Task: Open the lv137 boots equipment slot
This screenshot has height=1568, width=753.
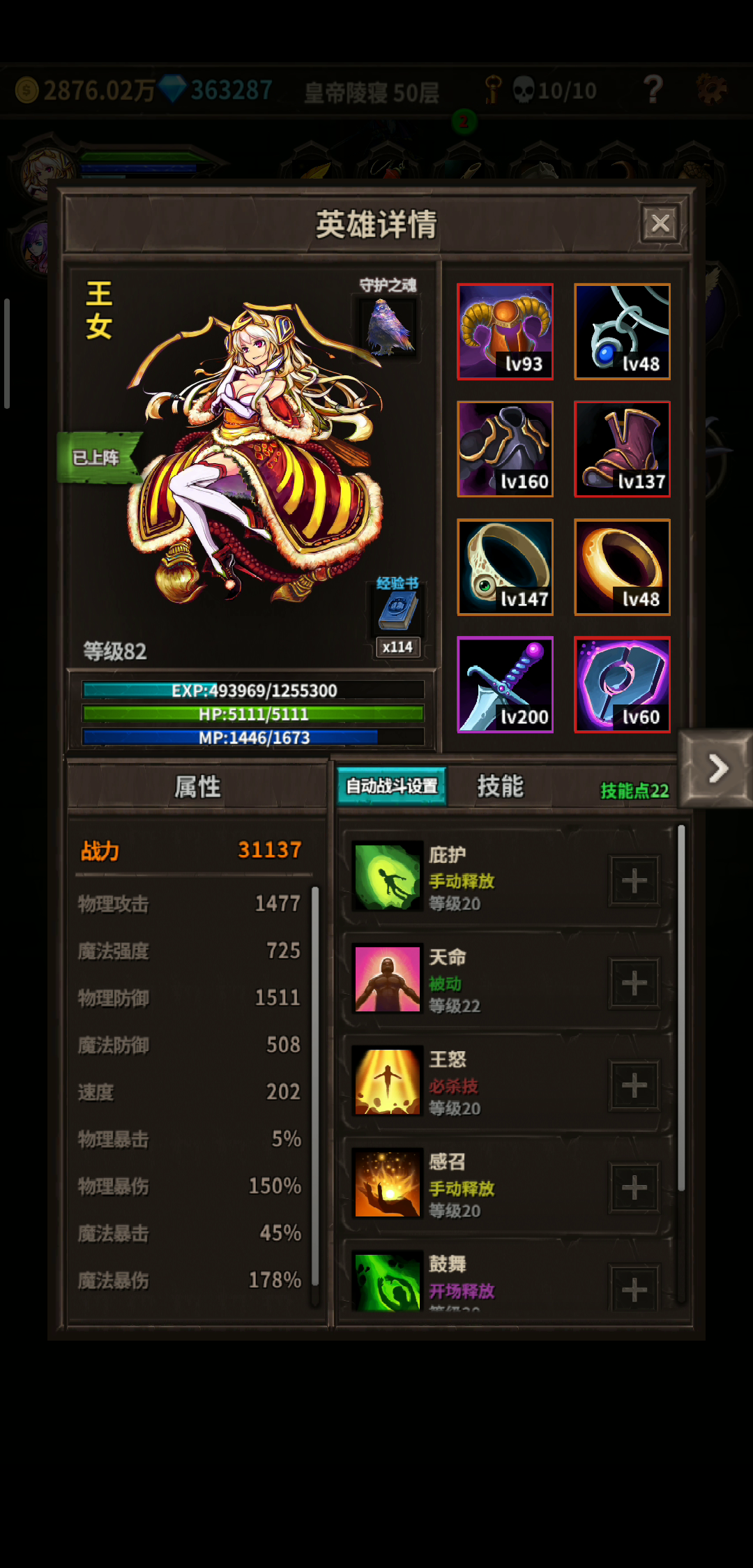Action: point(622,449)
